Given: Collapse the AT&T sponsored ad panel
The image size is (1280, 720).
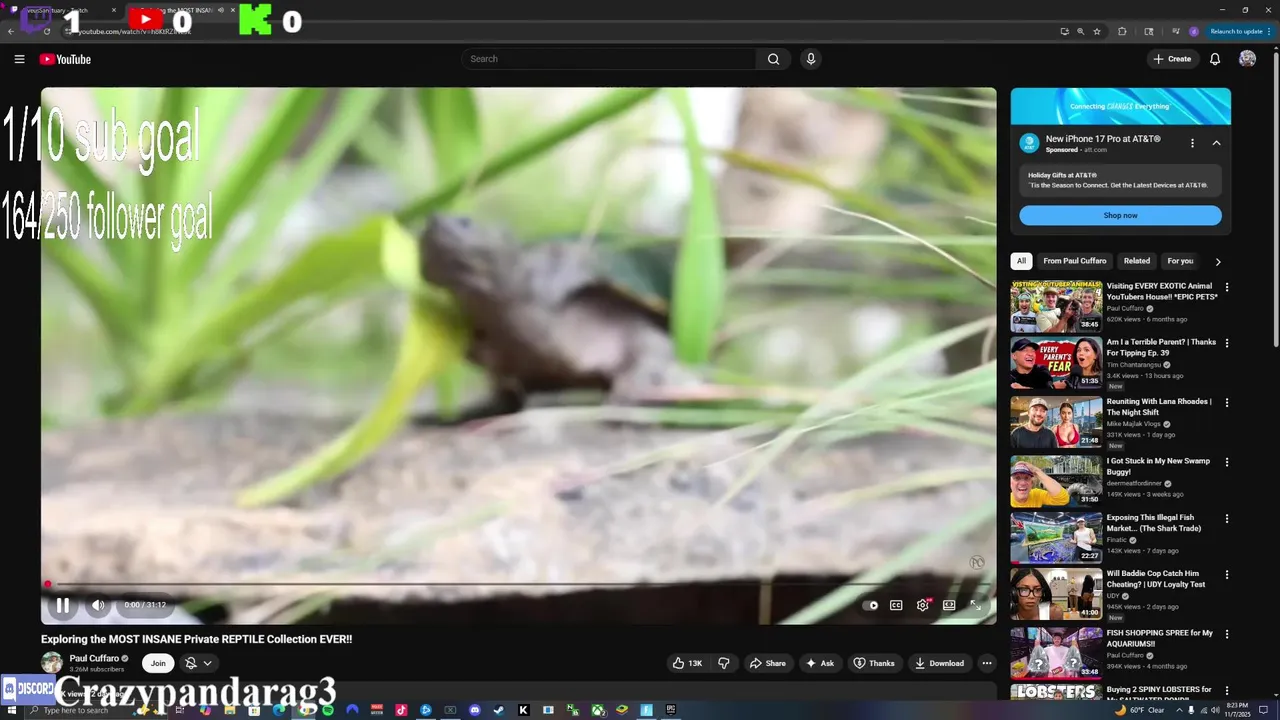Looking at the screenshot, I should [x=1216, y=143].
